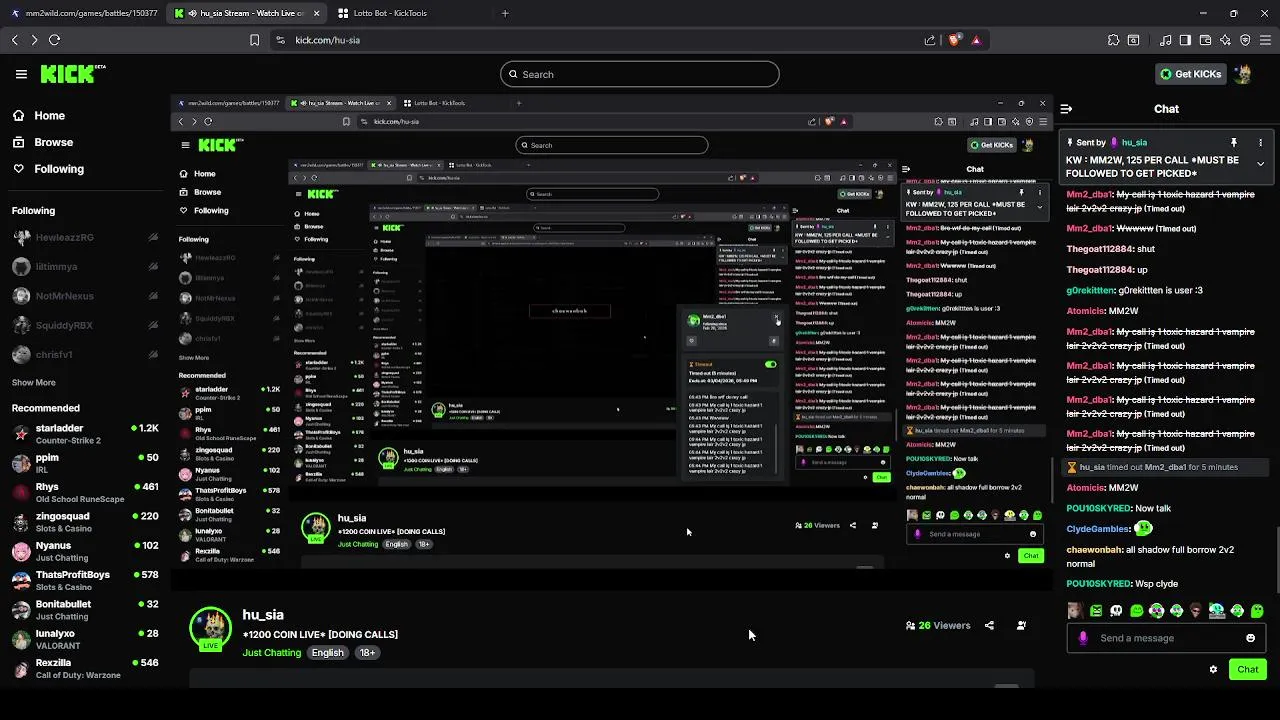Open the Kick hamburger sidebar menu
The width and height of the screenshot is (1280, 720).
[x=21, y=74]
